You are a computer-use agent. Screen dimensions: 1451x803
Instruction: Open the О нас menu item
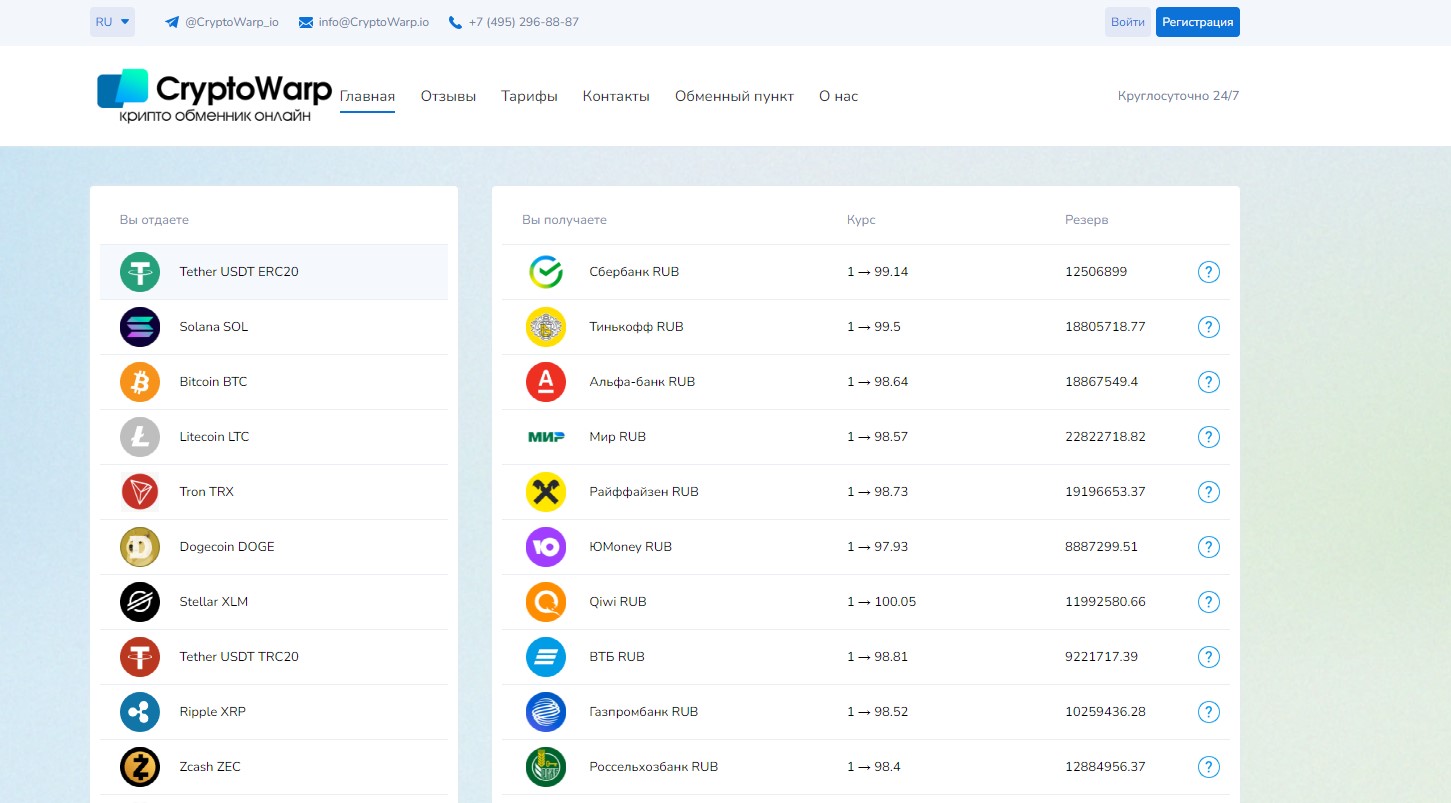[x=838, y=97]
